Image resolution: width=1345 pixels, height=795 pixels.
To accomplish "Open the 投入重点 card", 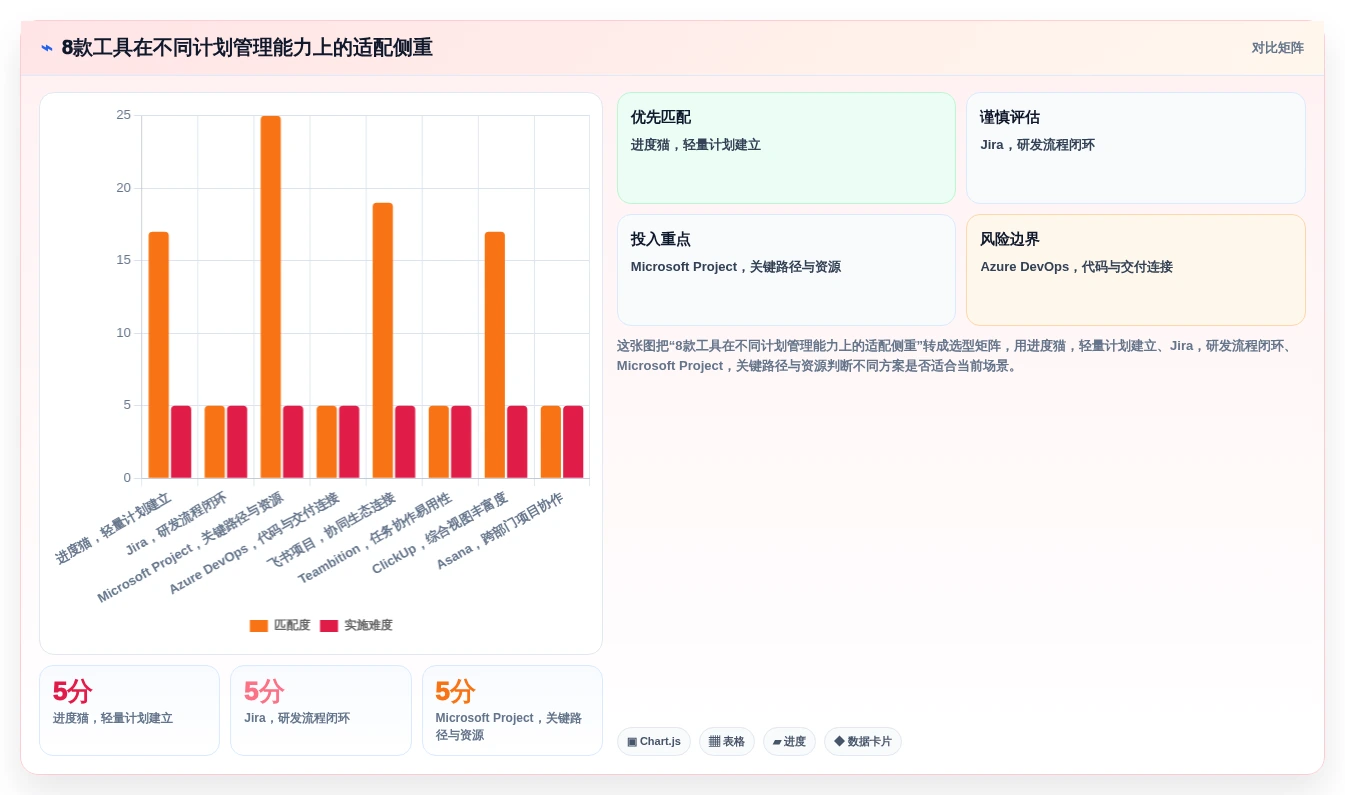I will point(786,270).
